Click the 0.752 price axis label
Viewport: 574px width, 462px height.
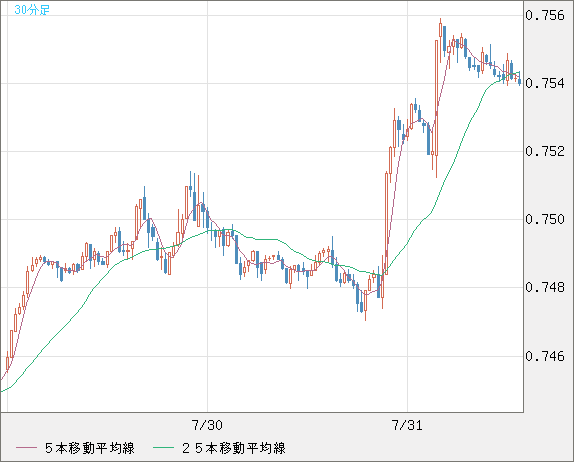[x=545, y=151]
